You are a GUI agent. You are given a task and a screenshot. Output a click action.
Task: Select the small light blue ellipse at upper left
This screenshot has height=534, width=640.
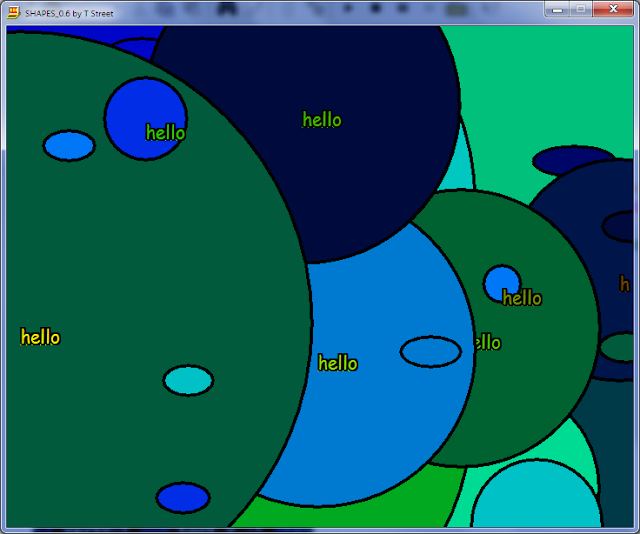69,146
